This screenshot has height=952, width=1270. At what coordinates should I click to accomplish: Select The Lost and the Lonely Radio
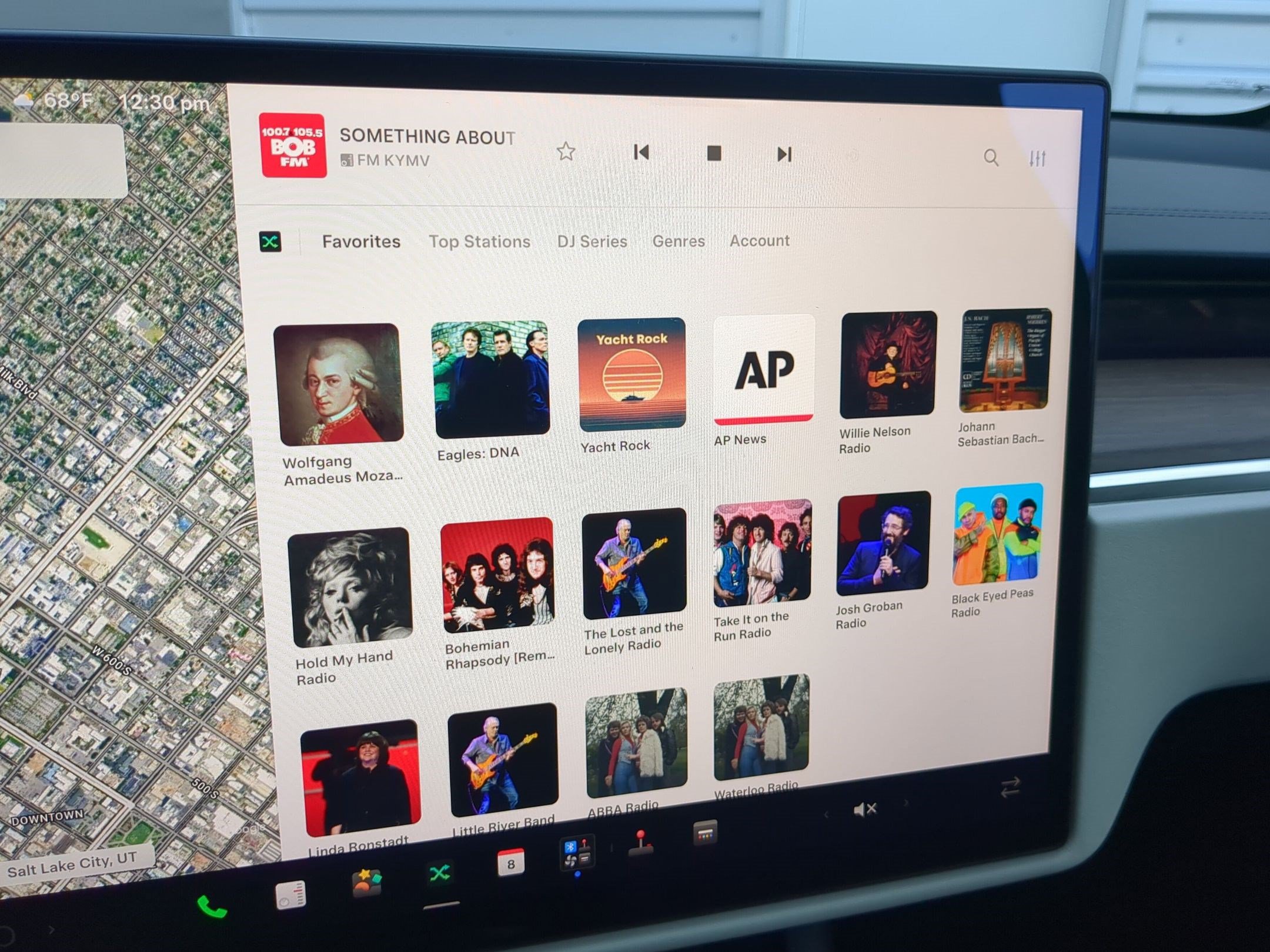[634, 564]
